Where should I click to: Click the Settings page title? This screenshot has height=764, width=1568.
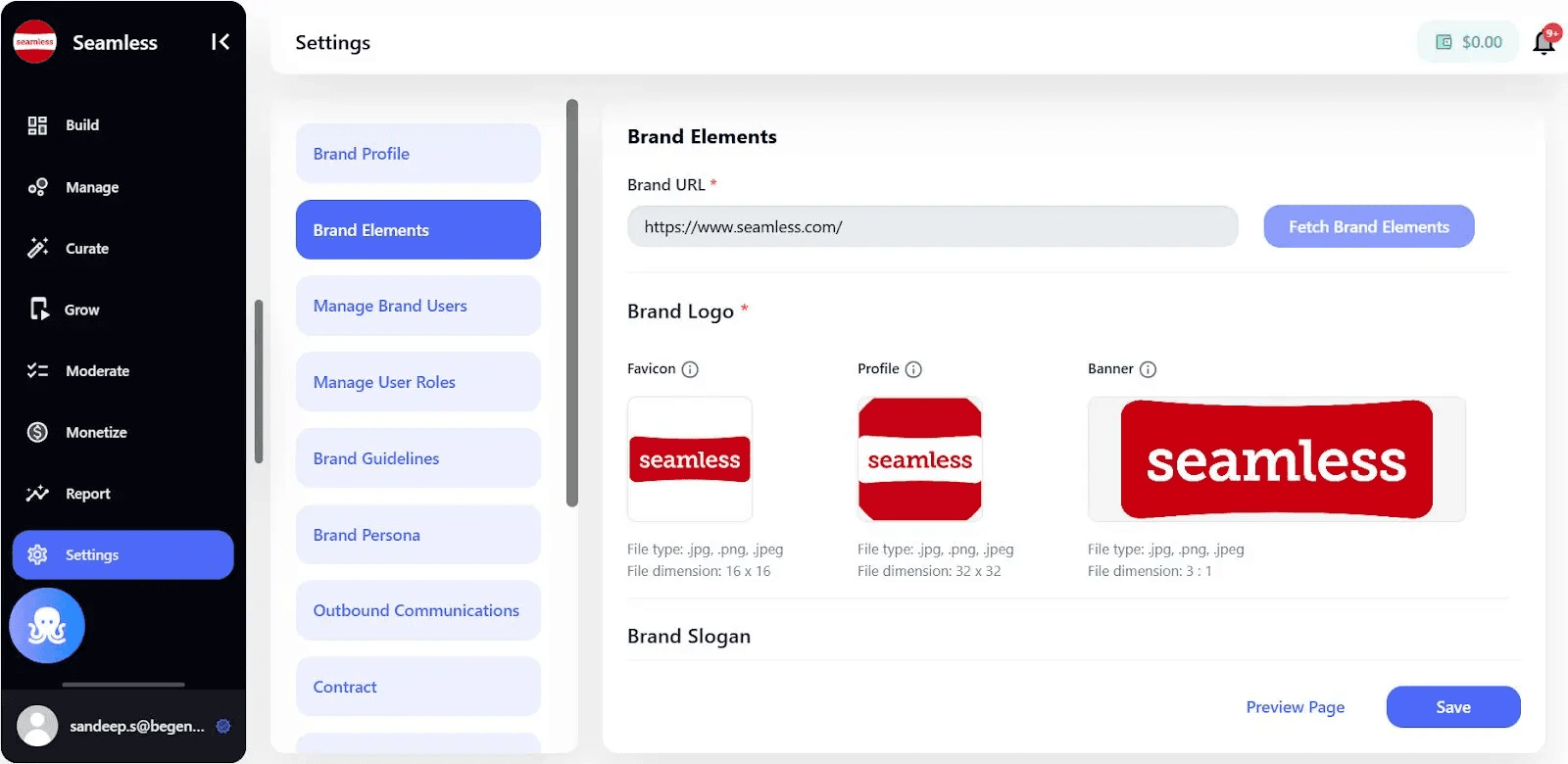(x=333, y=42)
